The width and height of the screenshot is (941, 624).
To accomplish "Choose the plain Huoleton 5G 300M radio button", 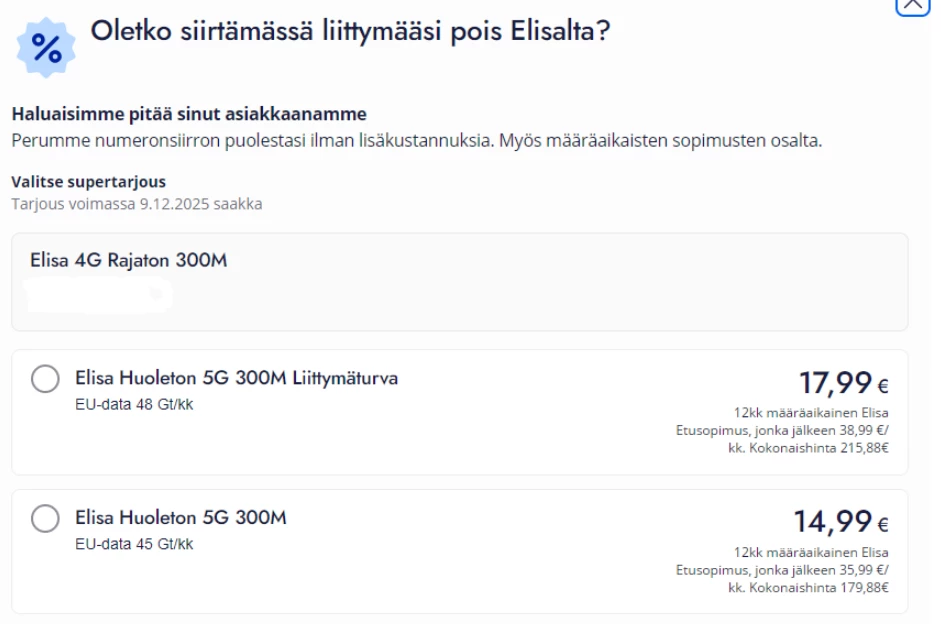I will click(46, 519).
